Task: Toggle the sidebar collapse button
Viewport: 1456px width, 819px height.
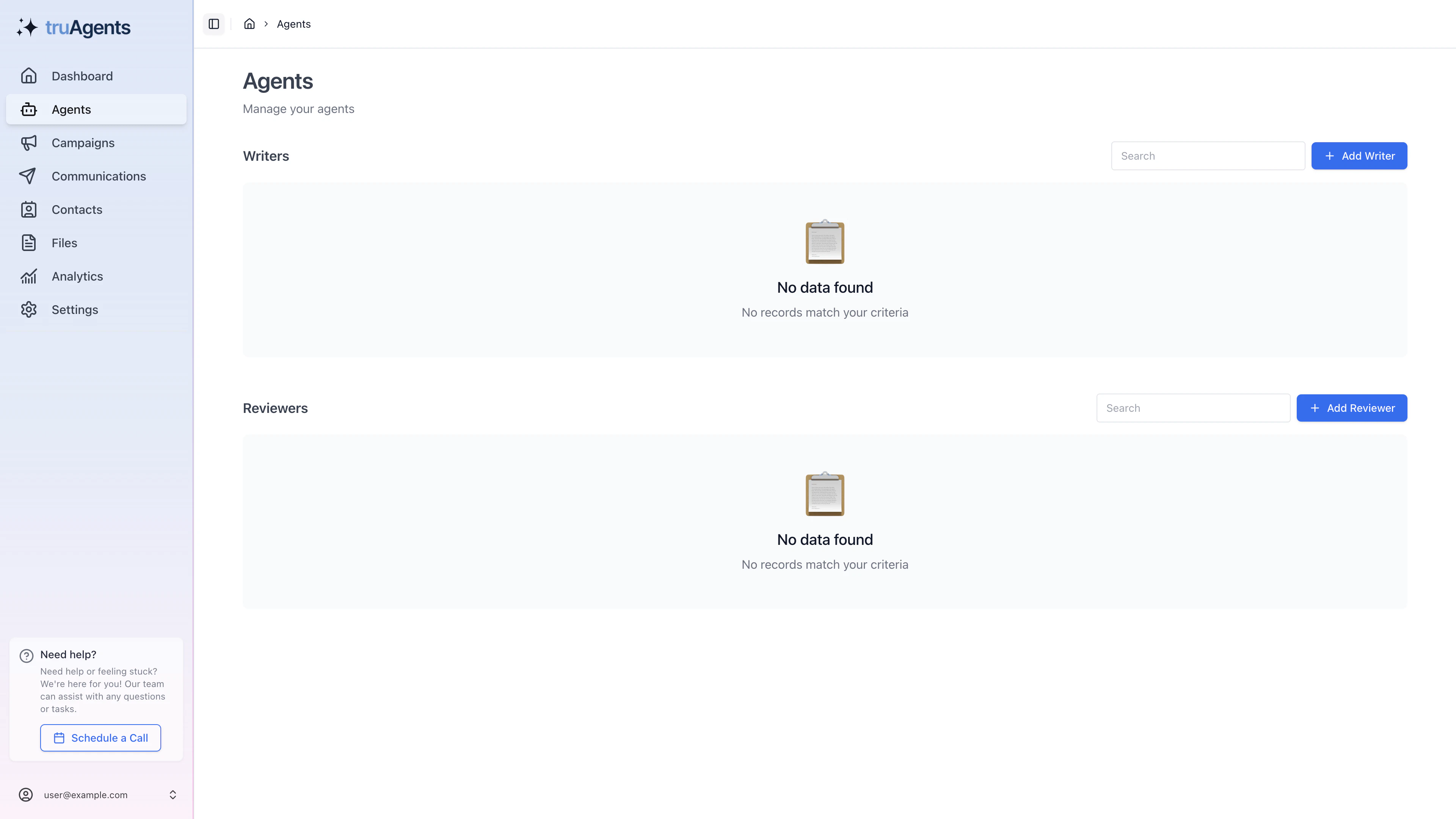Action: (x=213, y=24)
